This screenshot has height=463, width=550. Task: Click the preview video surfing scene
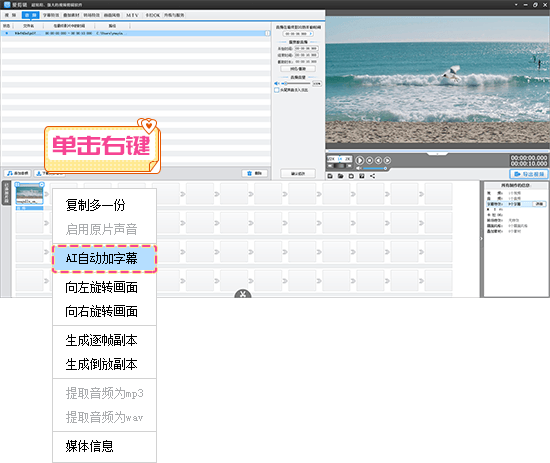(437, 80)
